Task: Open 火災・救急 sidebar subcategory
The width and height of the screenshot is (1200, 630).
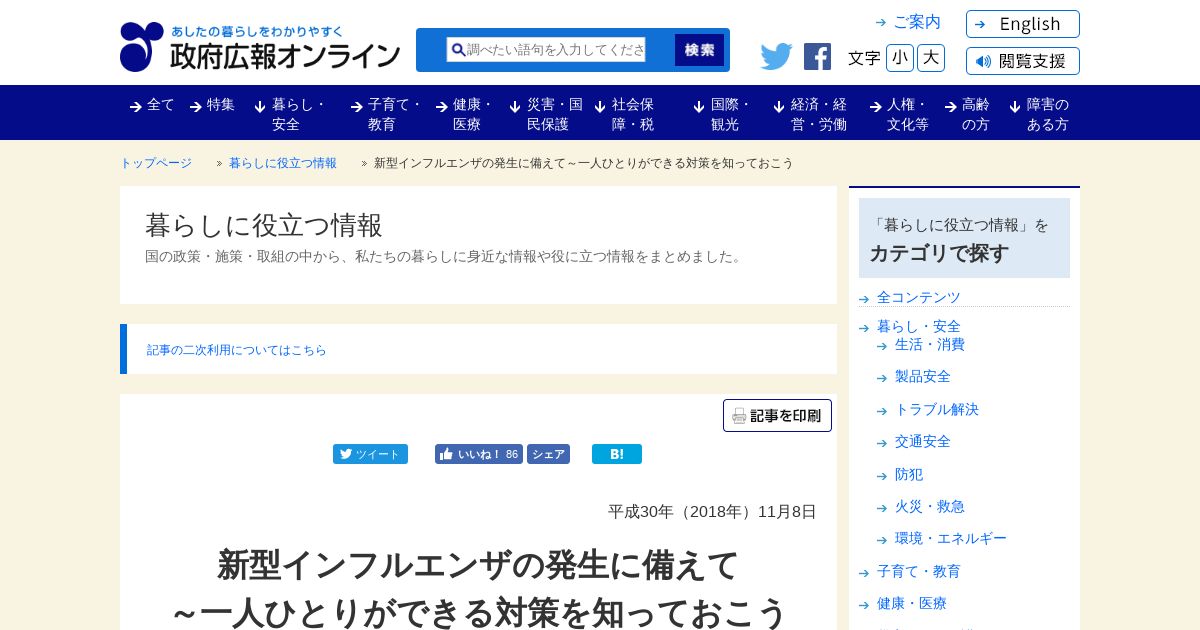Action: pos(930,506)
